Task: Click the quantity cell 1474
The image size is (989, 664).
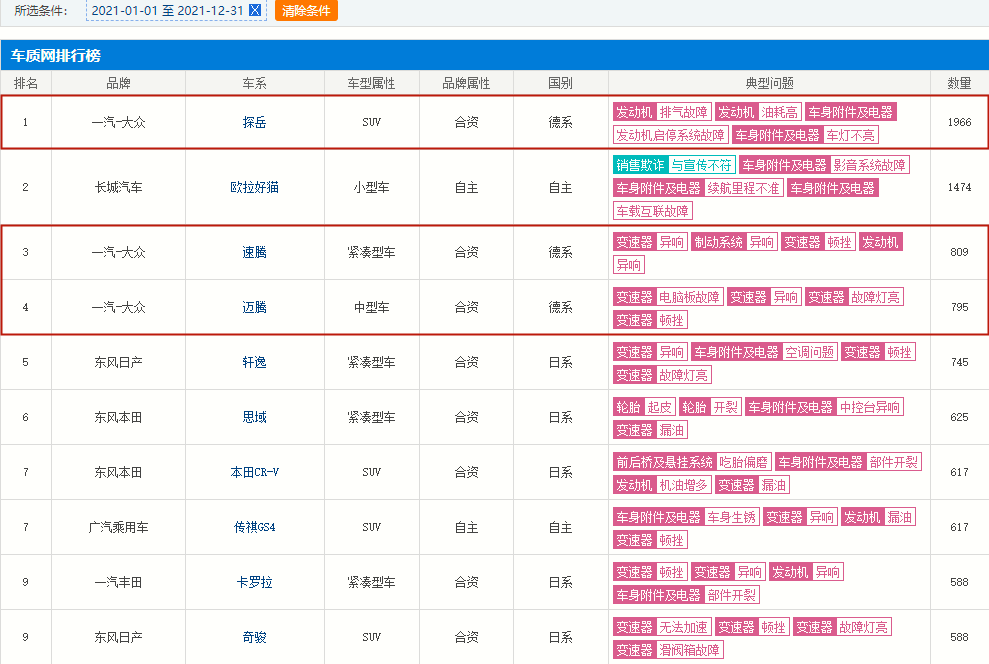Action: (x=959, y=187)
